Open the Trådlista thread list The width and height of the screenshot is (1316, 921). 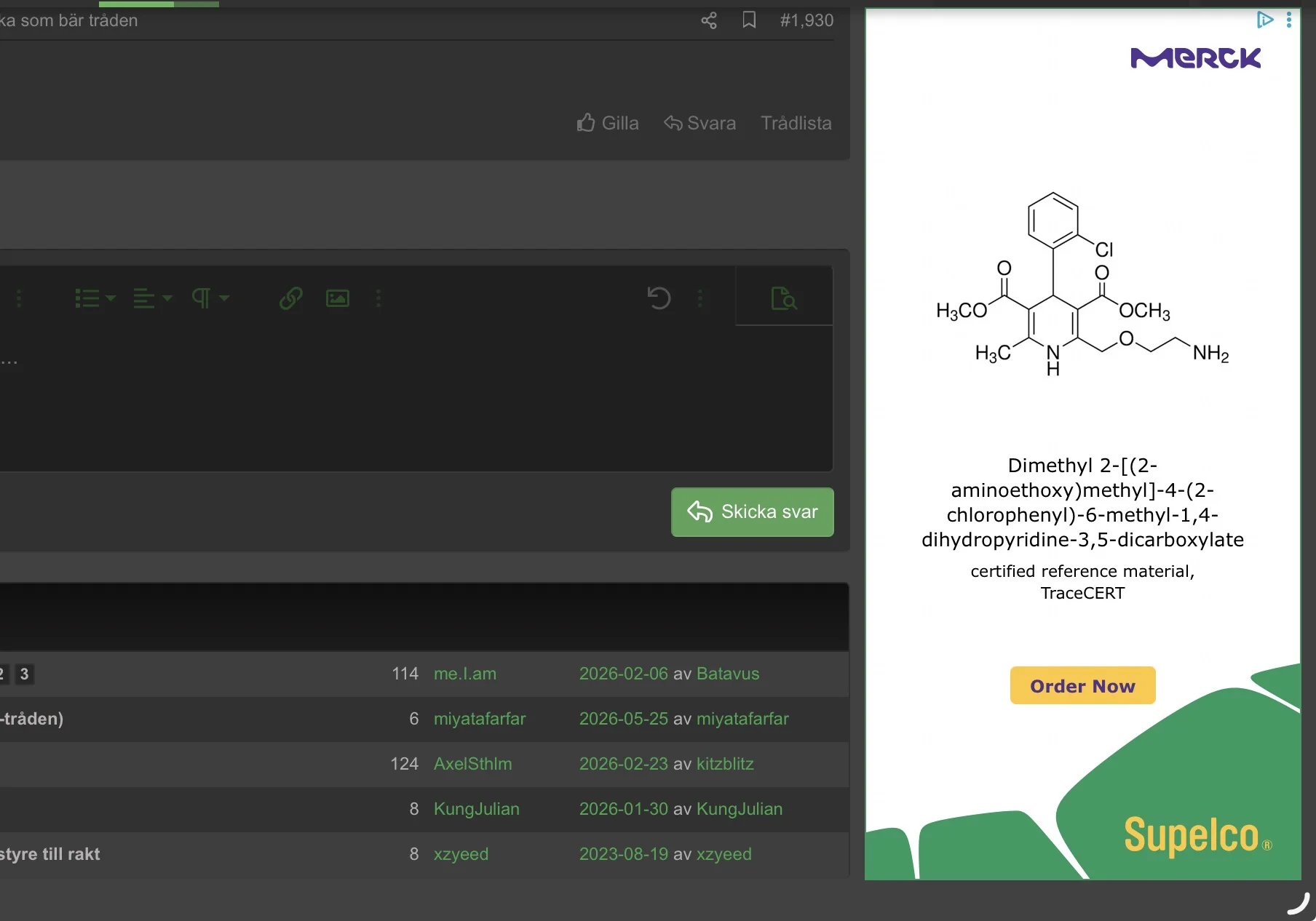click(796, 123)
